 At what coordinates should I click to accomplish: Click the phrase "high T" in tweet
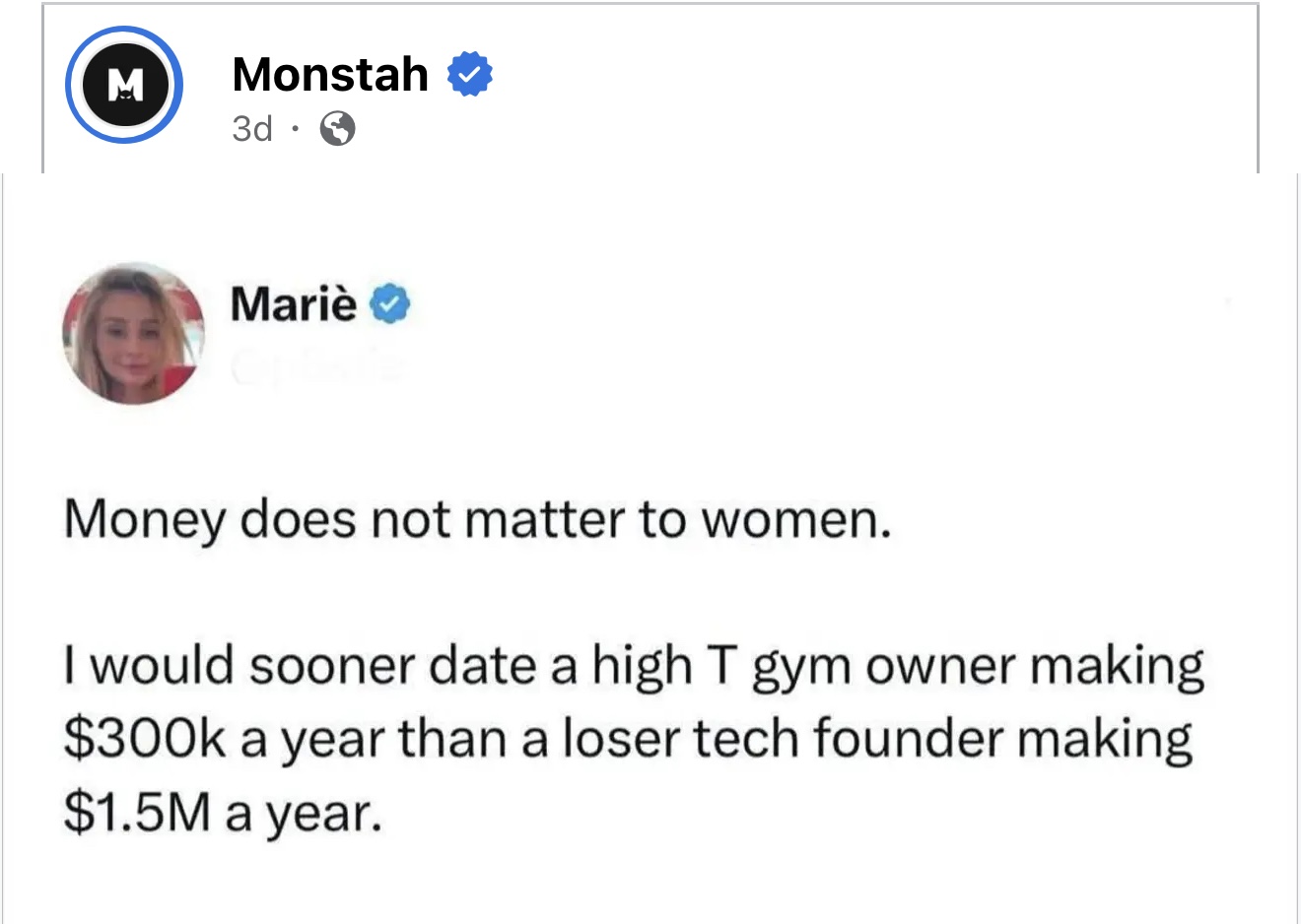pyautogui.click(x=665, y=666)
